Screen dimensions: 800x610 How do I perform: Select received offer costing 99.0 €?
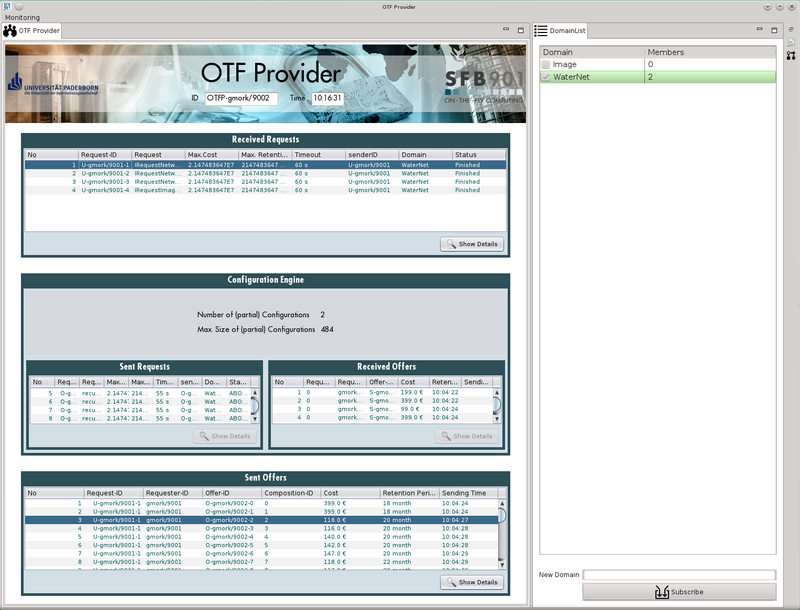click(383, 409)
